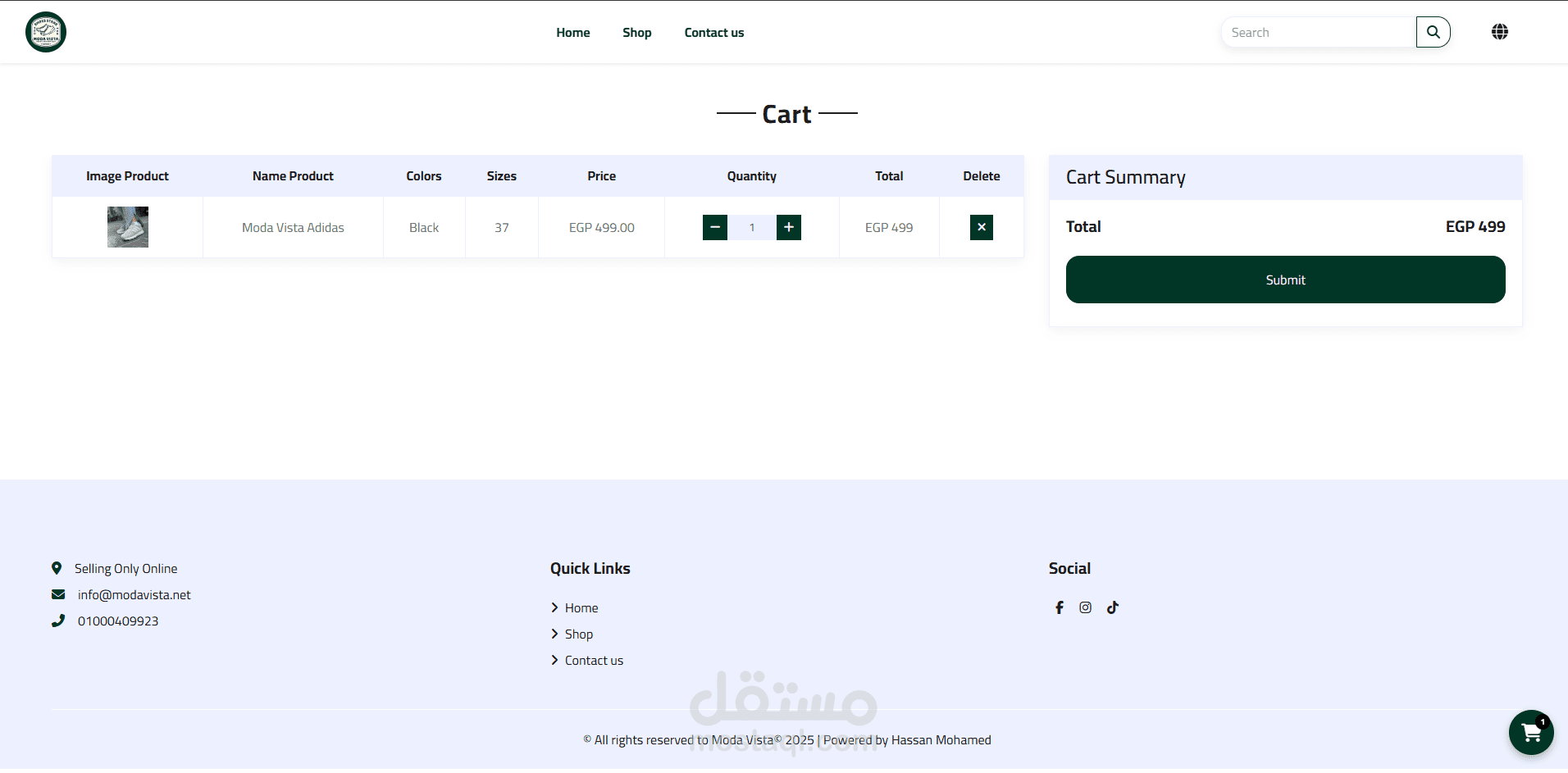Screen dimensions: 1568x773
Task: Click the Selling Only Online text
Action: point(126,568)
